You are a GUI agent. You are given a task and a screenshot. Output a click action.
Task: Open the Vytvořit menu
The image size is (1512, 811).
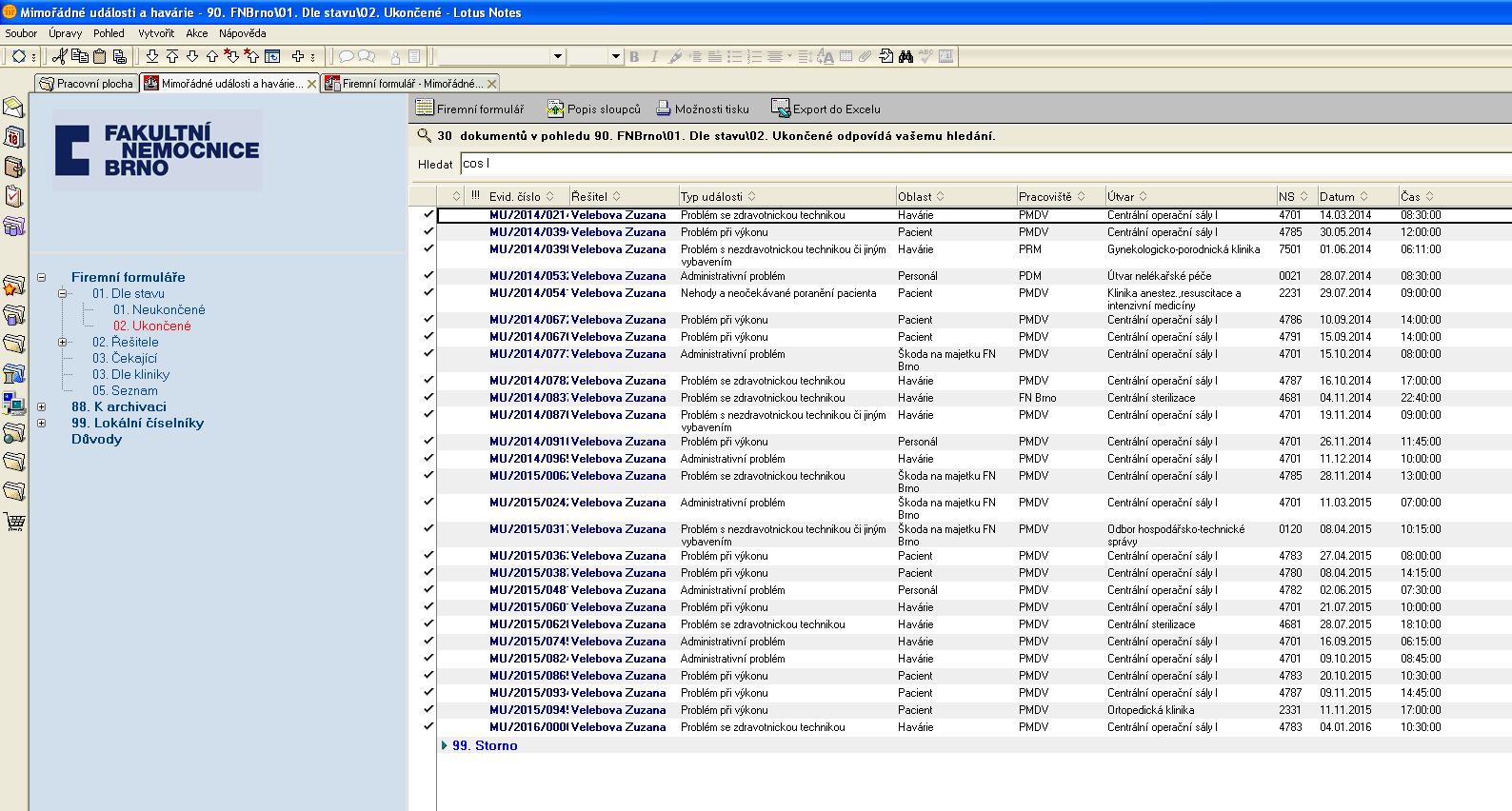tap(156, 33)
